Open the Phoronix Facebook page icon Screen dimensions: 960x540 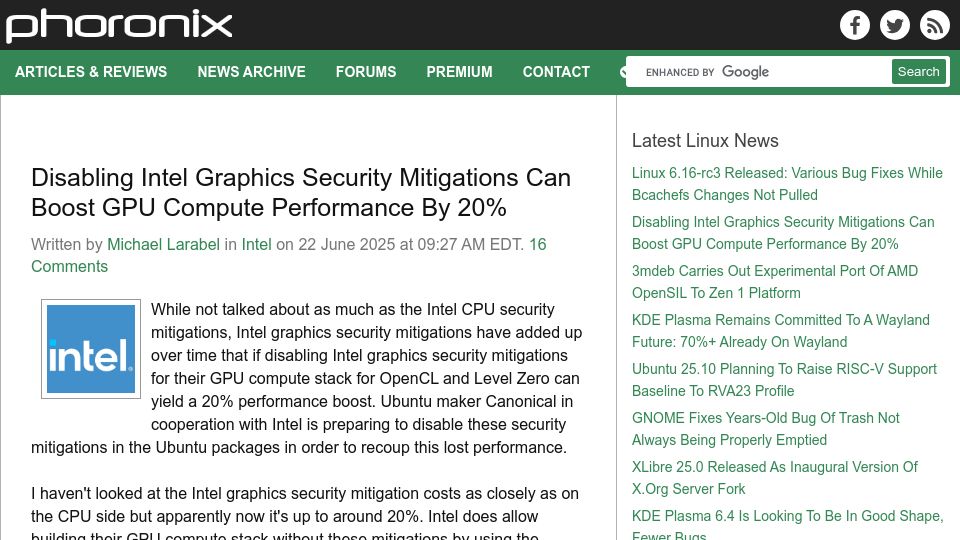(x=855, y=25)
